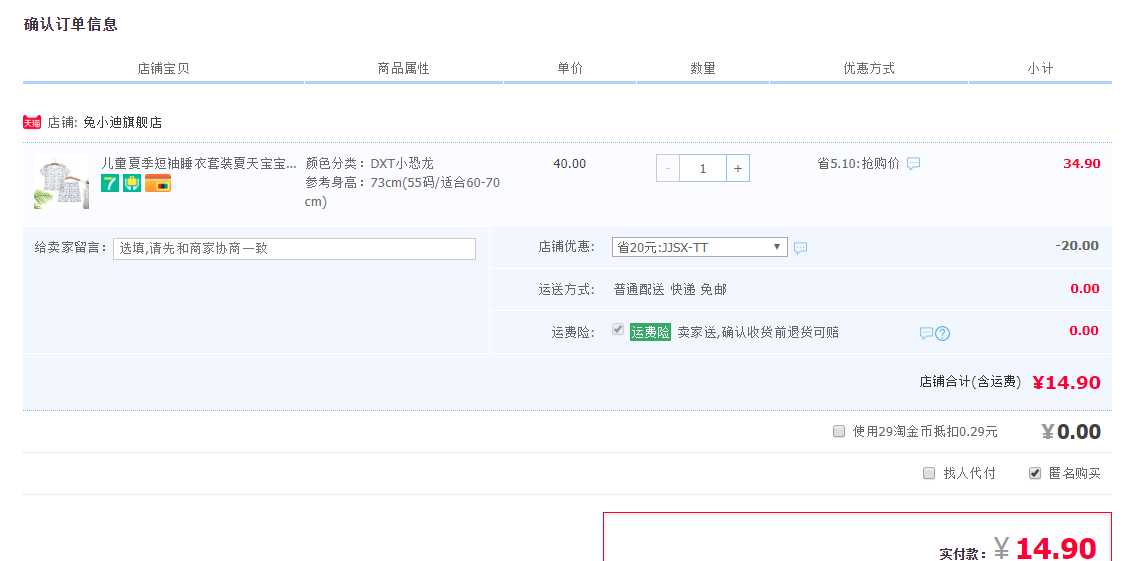Click the 小计 column header
Screen dimensions: 1128x561
[1040, 68]
